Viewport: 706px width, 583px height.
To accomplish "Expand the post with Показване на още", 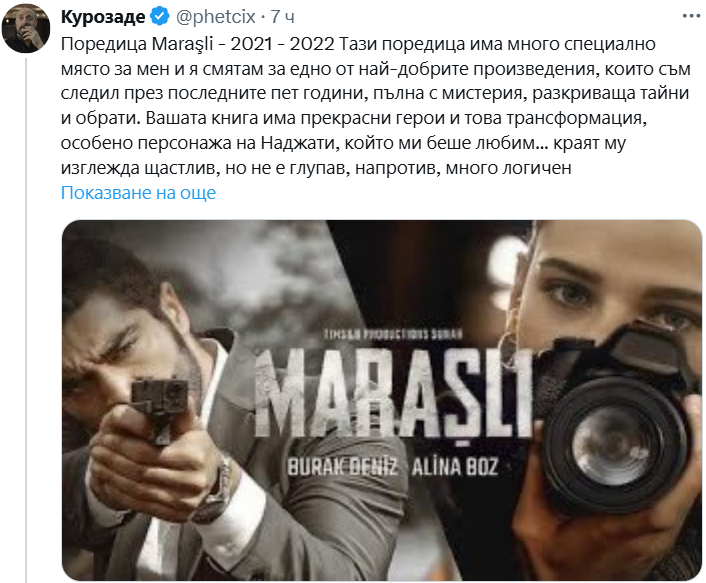I will coord(138,193).
